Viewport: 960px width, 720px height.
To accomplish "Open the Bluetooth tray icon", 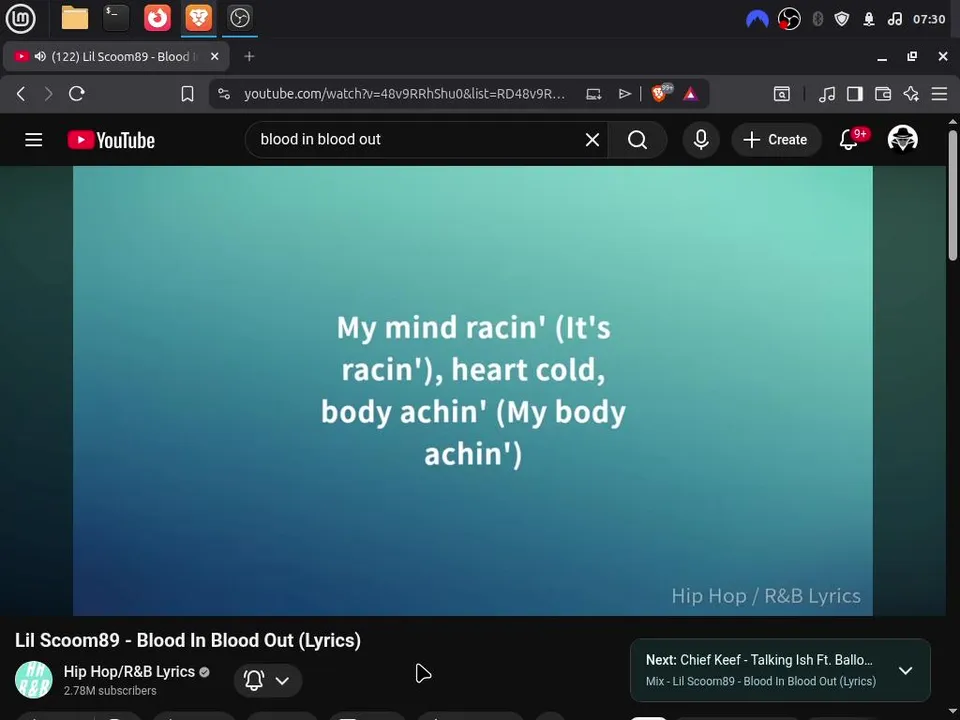I will (817, 19).
